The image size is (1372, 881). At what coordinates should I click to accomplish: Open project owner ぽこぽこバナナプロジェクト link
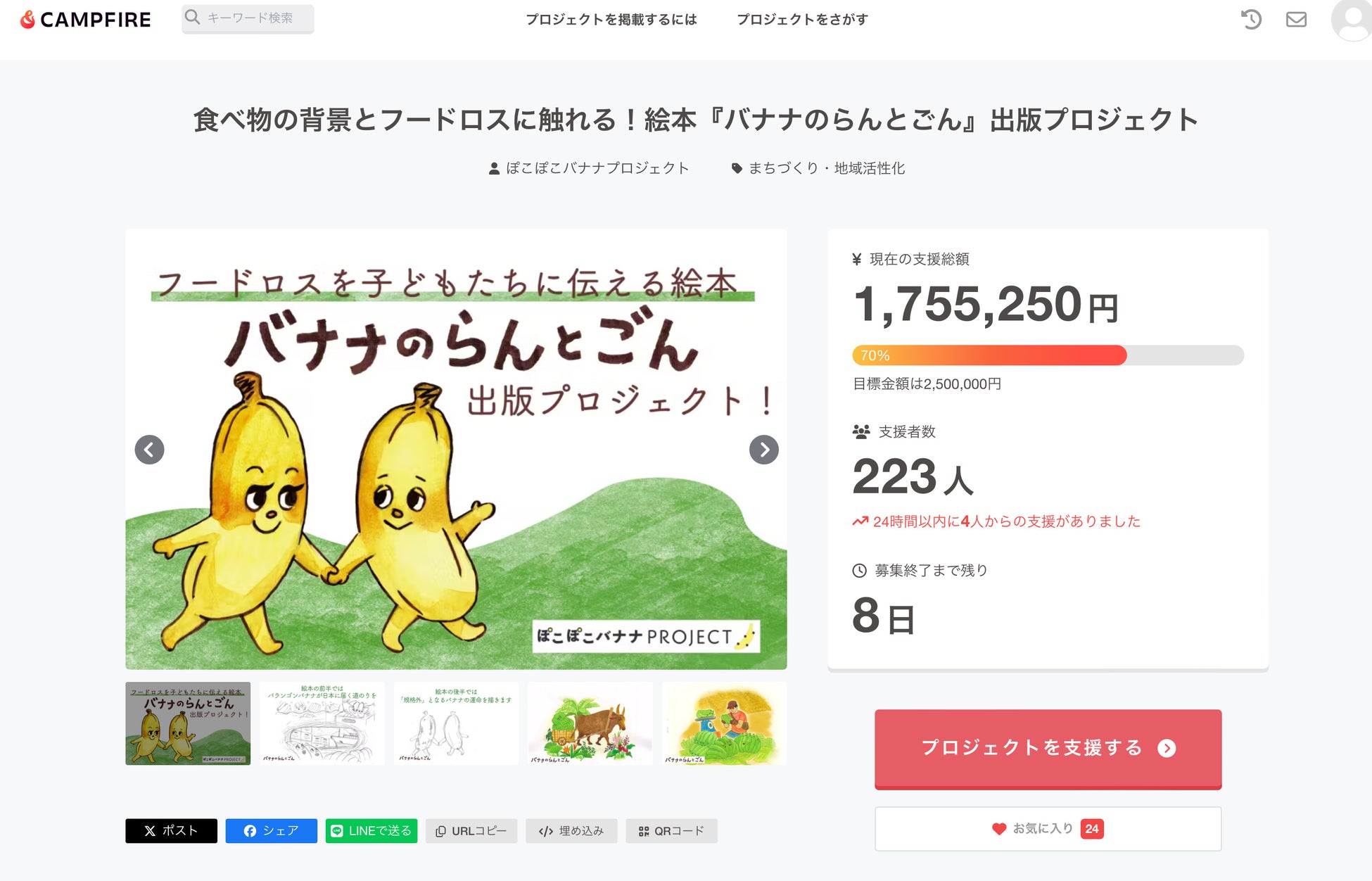pyautogui.click(x=597, y=168)
